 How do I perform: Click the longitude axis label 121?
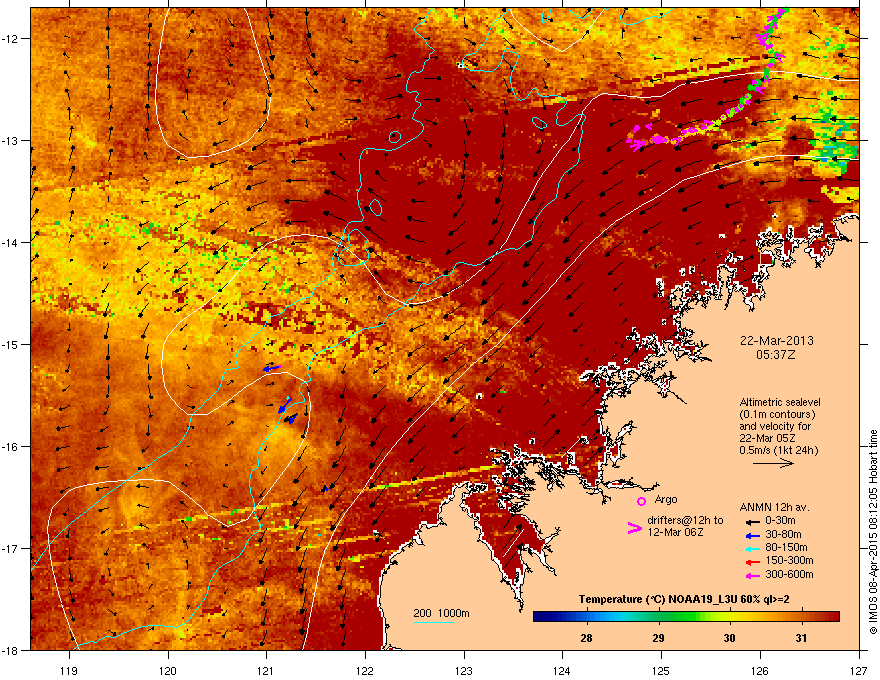(266, 670)
